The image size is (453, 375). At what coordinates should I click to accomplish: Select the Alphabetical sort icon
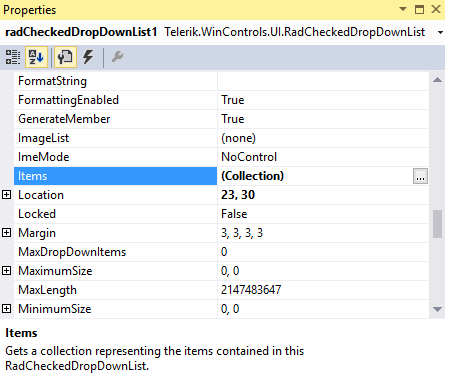36,57
